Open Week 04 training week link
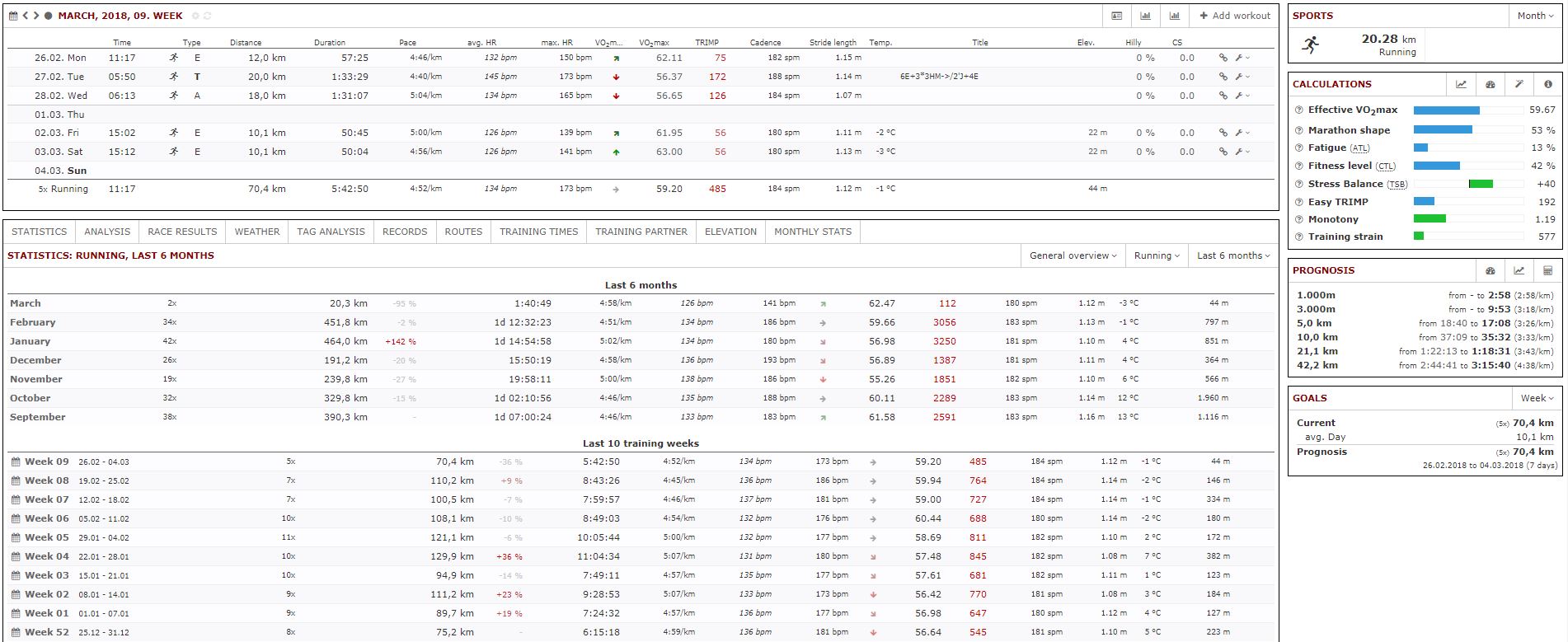1568x642 pixels. pos(47,556)
